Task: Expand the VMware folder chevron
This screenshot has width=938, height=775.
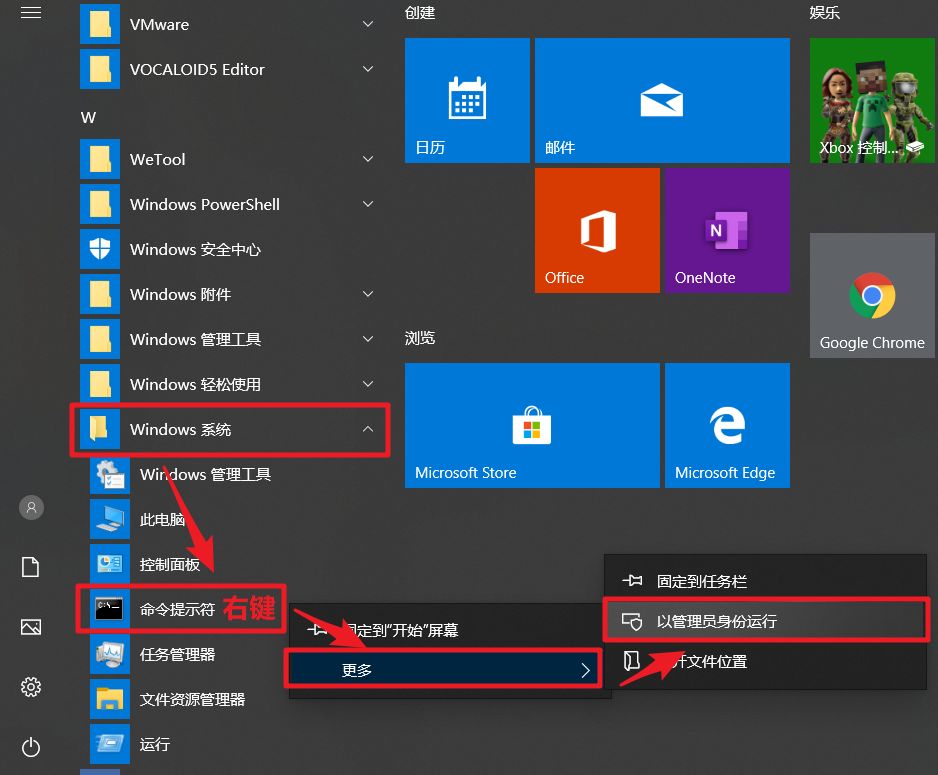Action: click(x=368, y=24)
